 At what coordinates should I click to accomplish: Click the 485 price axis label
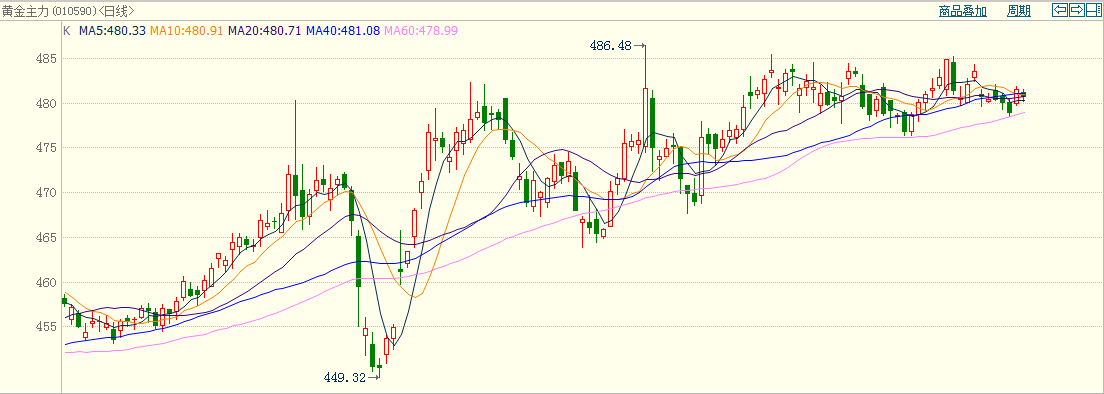tap(45, 59)
